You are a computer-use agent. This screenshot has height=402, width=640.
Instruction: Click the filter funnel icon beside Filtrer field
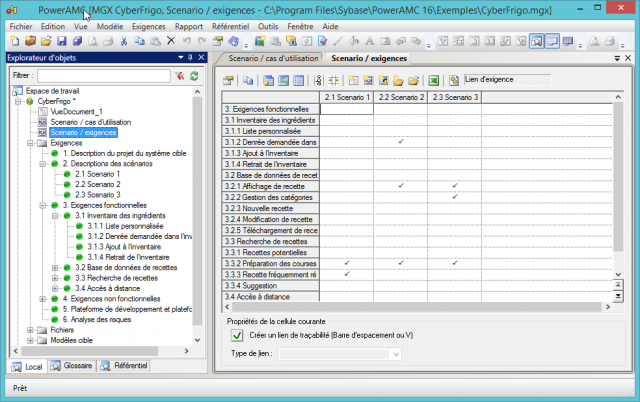(180, 76)
